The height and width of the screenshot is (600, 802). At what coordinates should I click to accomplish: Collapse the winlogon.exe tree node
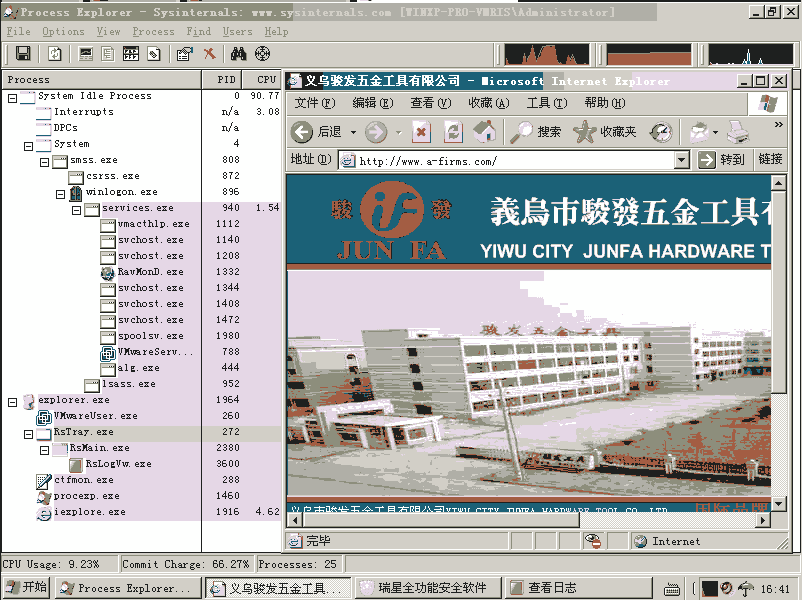tap(60, 194)
